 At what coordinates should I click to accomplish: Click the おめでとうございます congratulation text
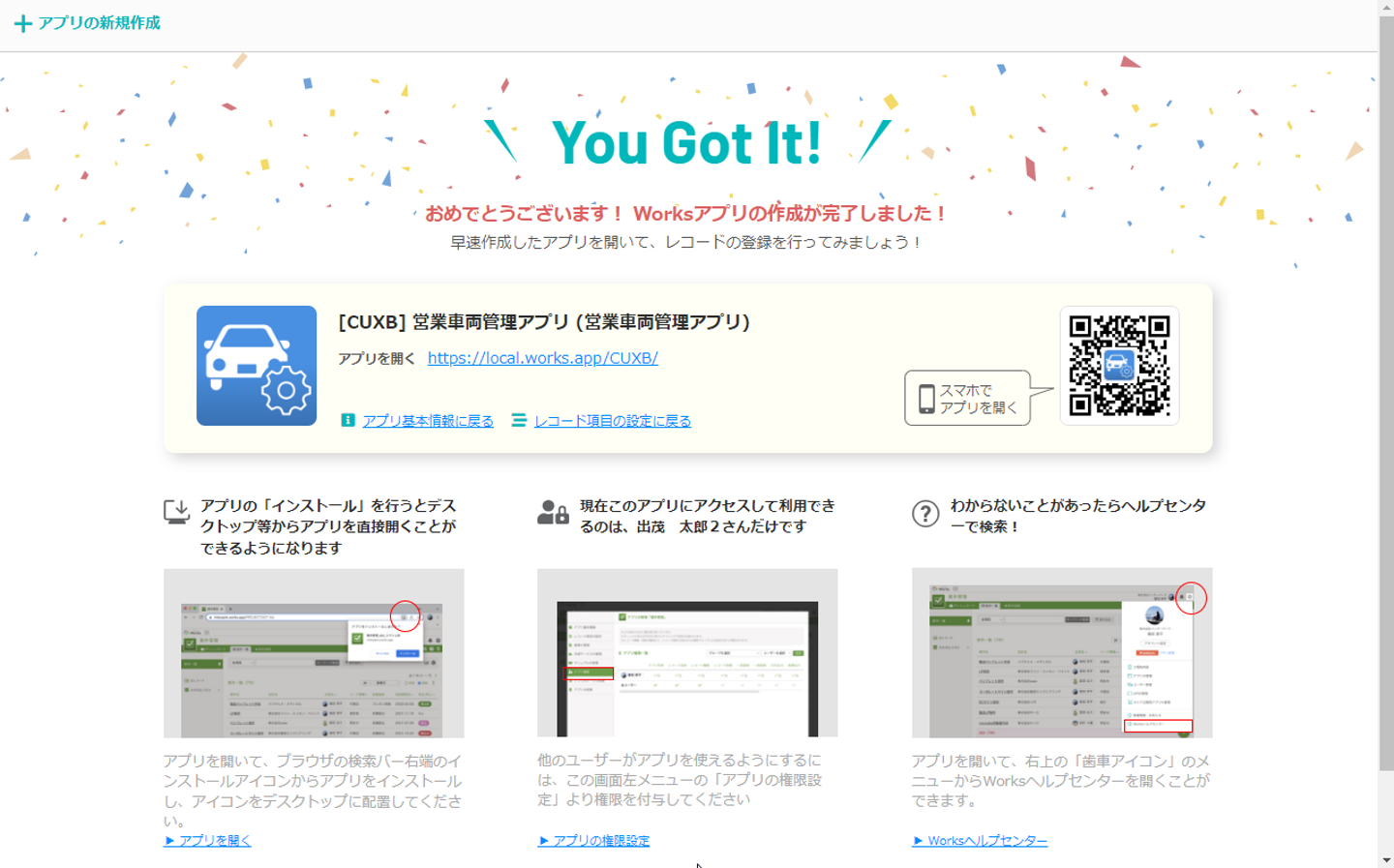coord(687,213)
